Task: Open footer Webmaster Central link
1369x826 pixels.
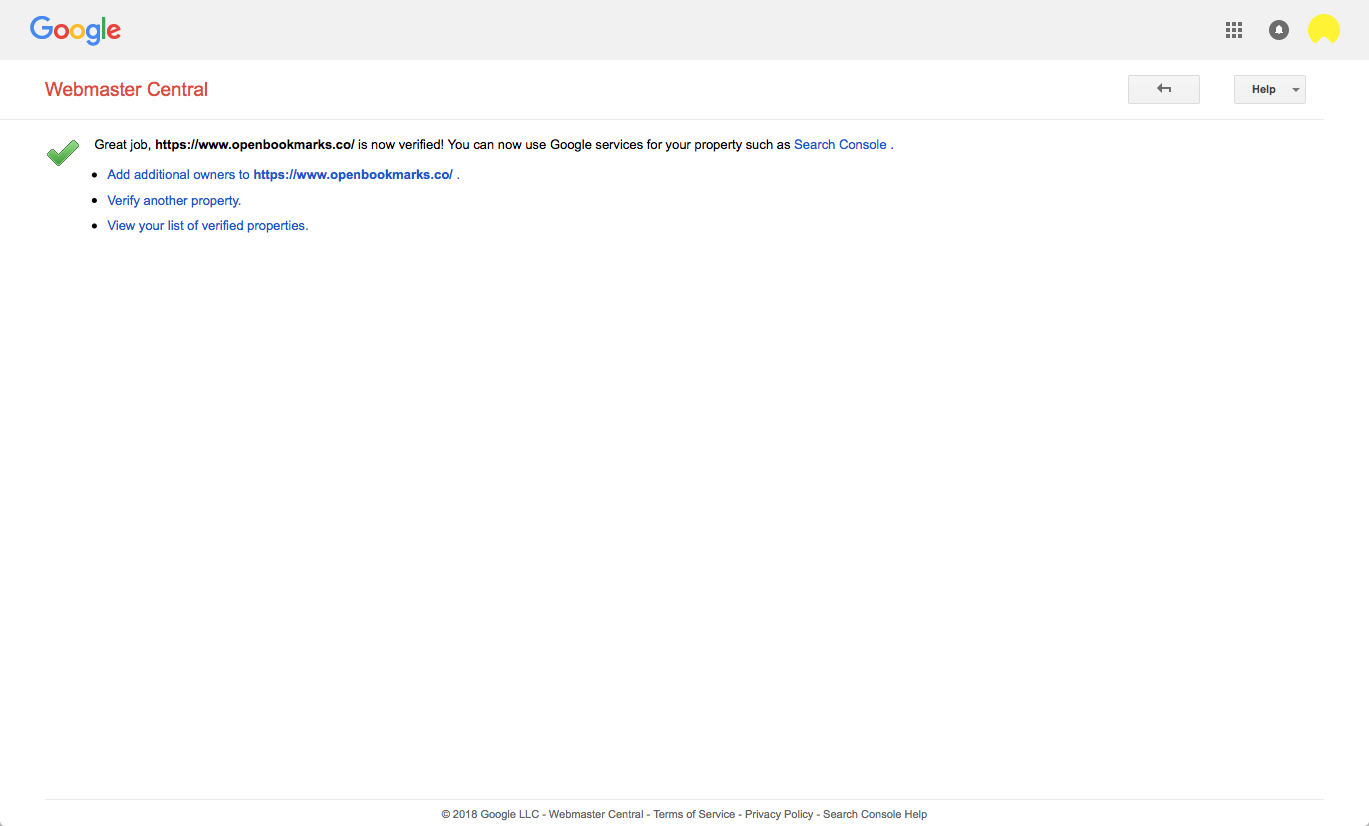Action: click(x=596, y=814)
